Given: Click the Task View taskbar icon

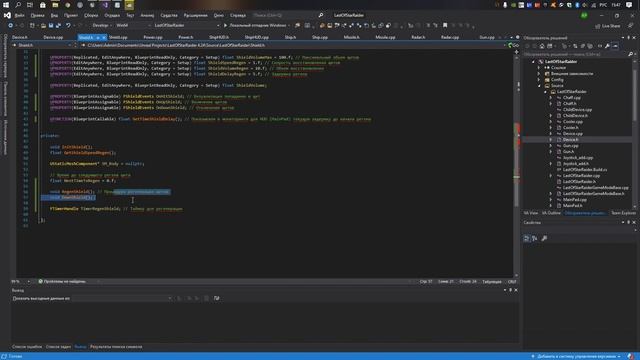Looking at the screenshot, I should (x=30, y=5).
